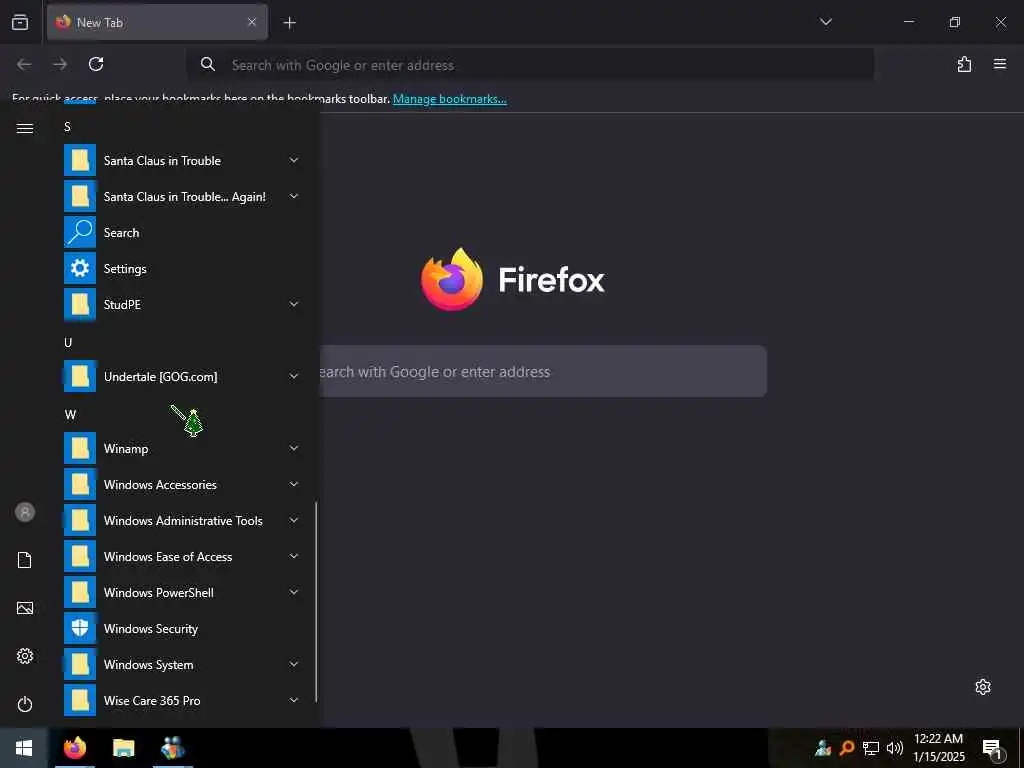Click the Windows System label
1024x768 pixels.
148,664
